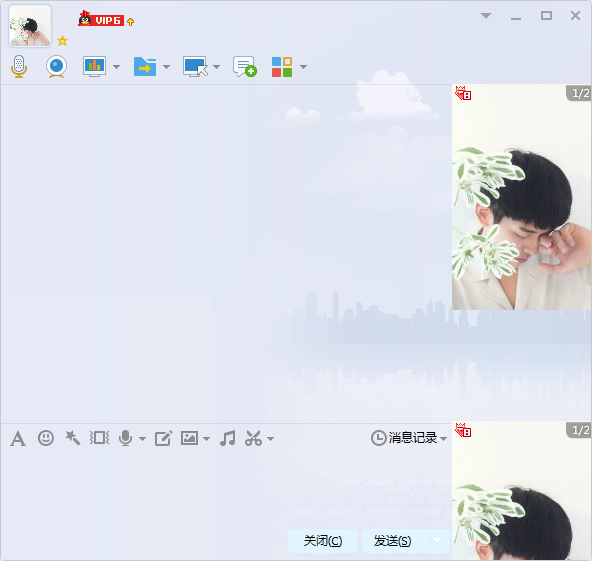Maximize the chat window
The image size is (592, 561).
[x=546, y=15]
